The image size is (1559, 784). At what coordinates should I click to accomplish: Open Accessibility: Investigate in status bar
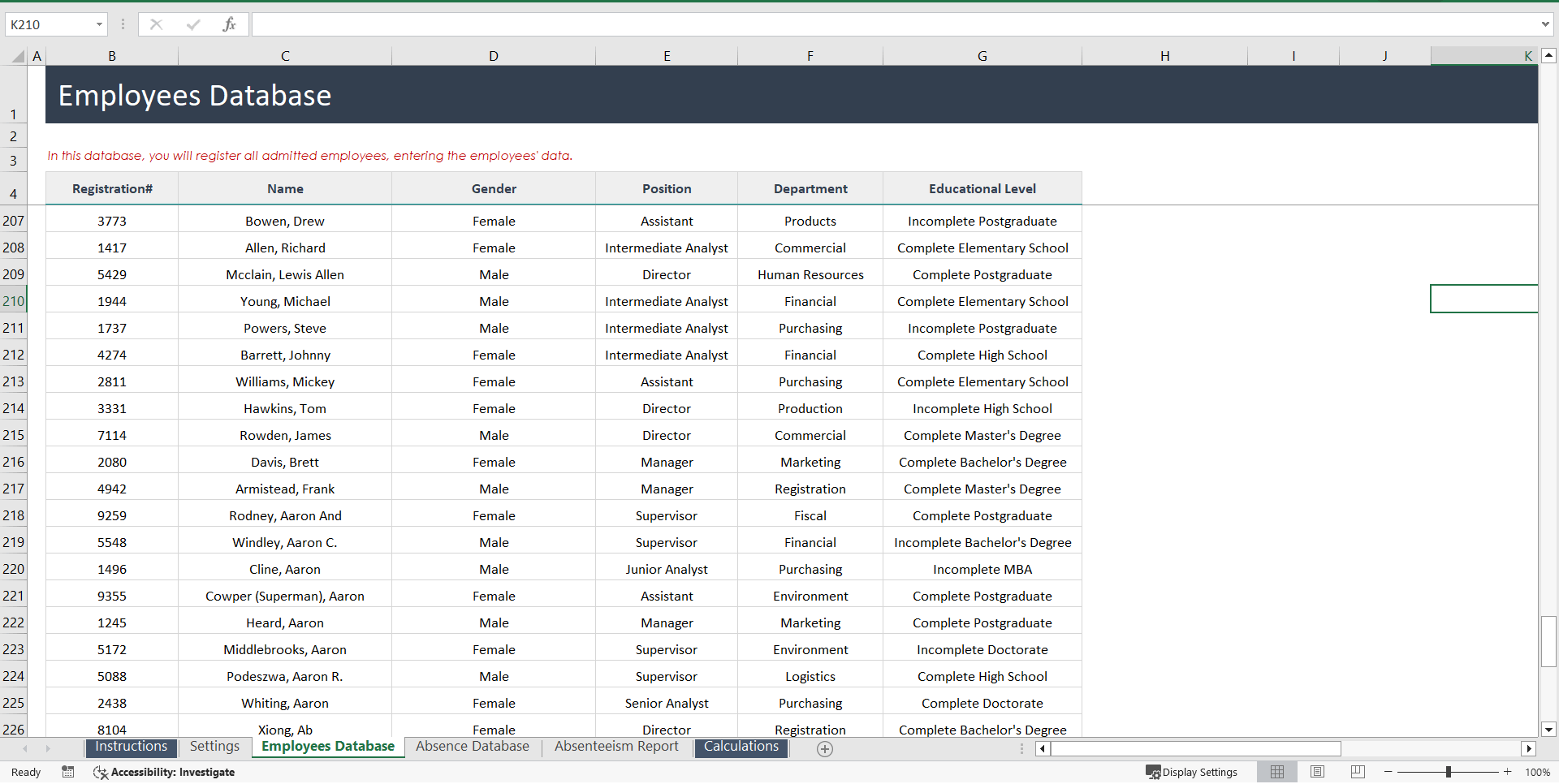[164, 772]
